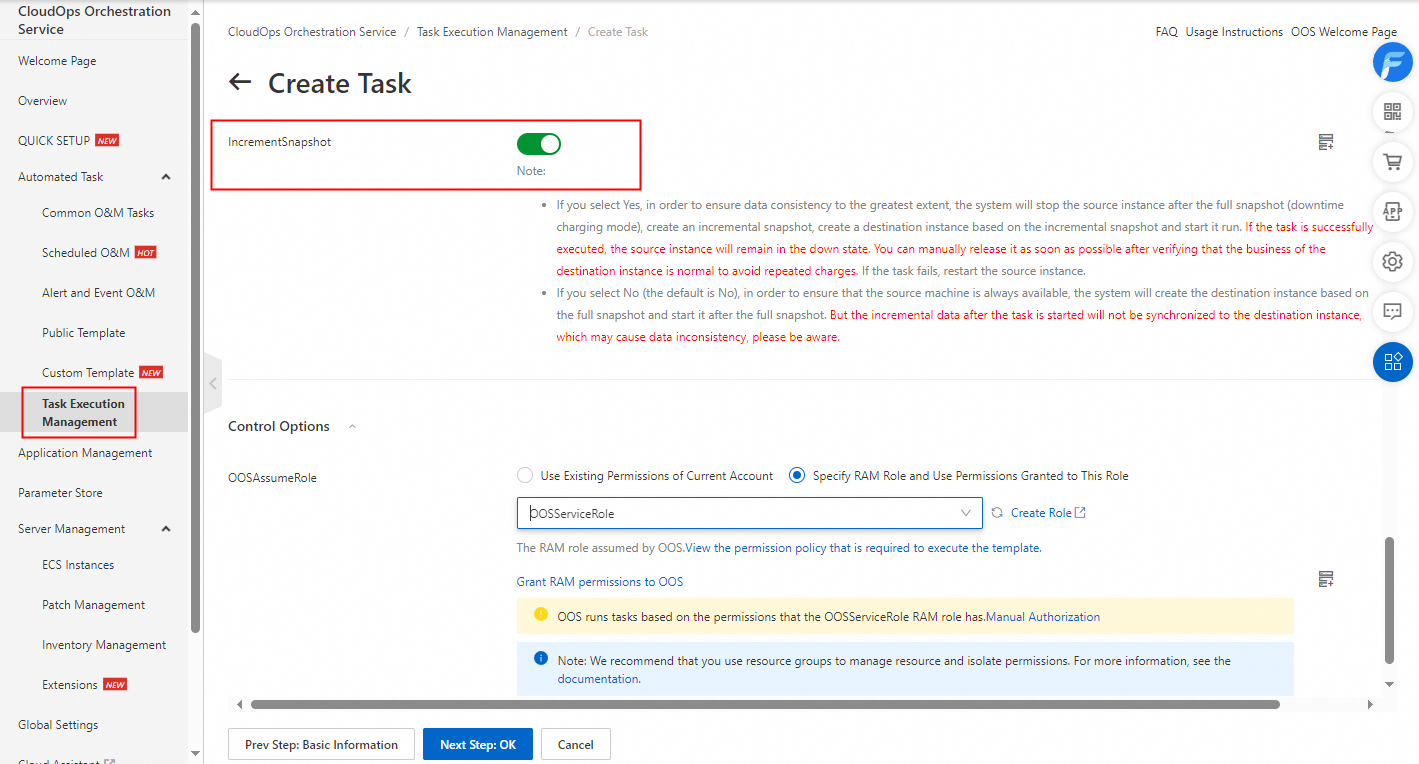
Task: Click the main page vertical scrollbar thumb
Action: (x=1388, y=600)
